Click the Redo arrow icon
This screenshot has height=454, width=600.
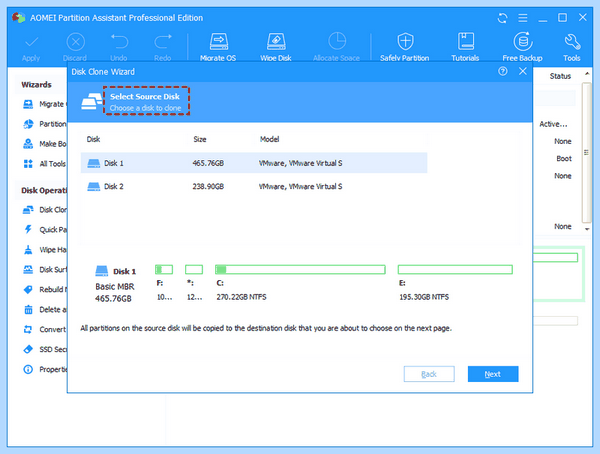tap(163, 42)
